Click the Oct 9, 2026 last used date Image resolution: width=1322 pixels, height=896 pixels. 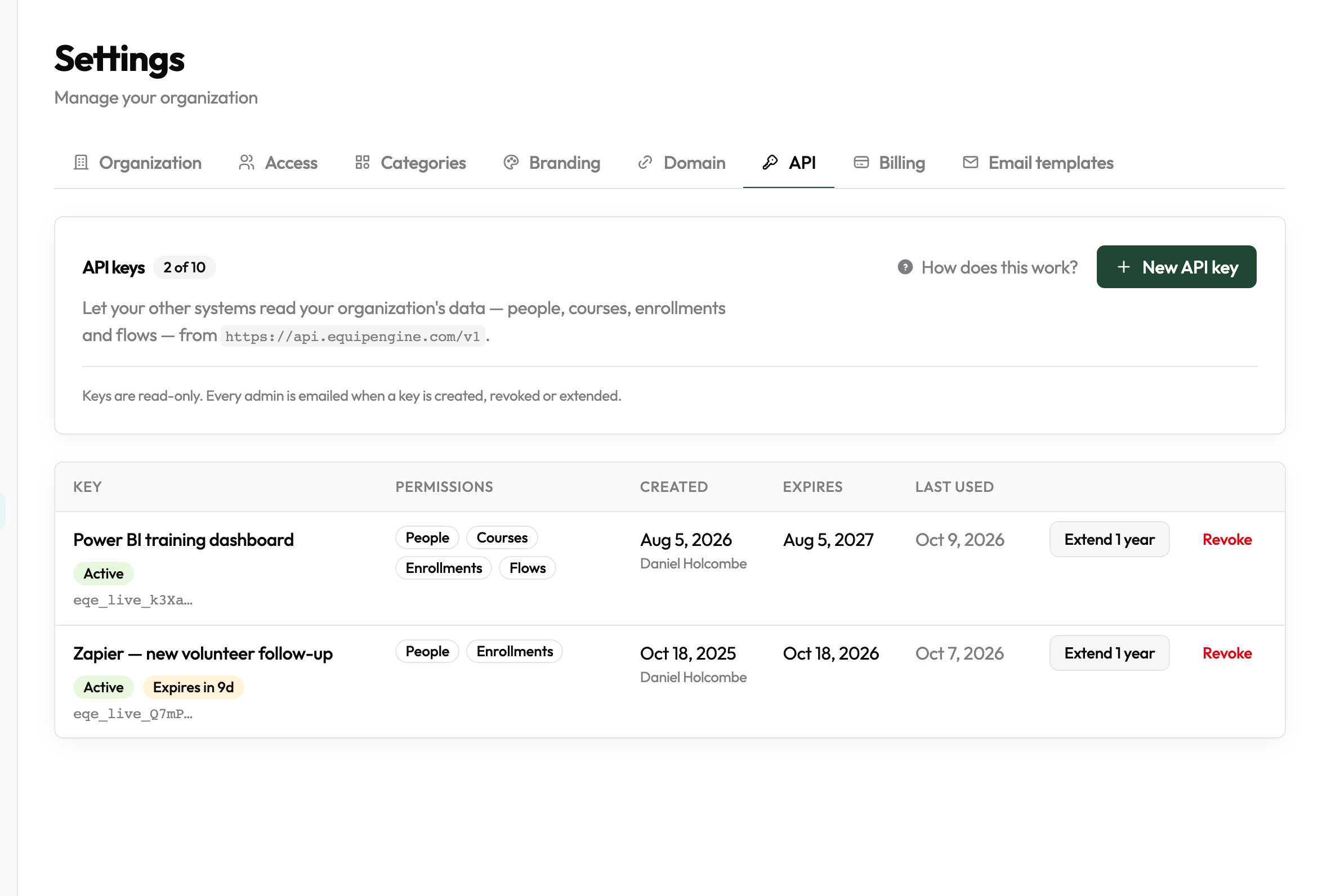[959, 540]
